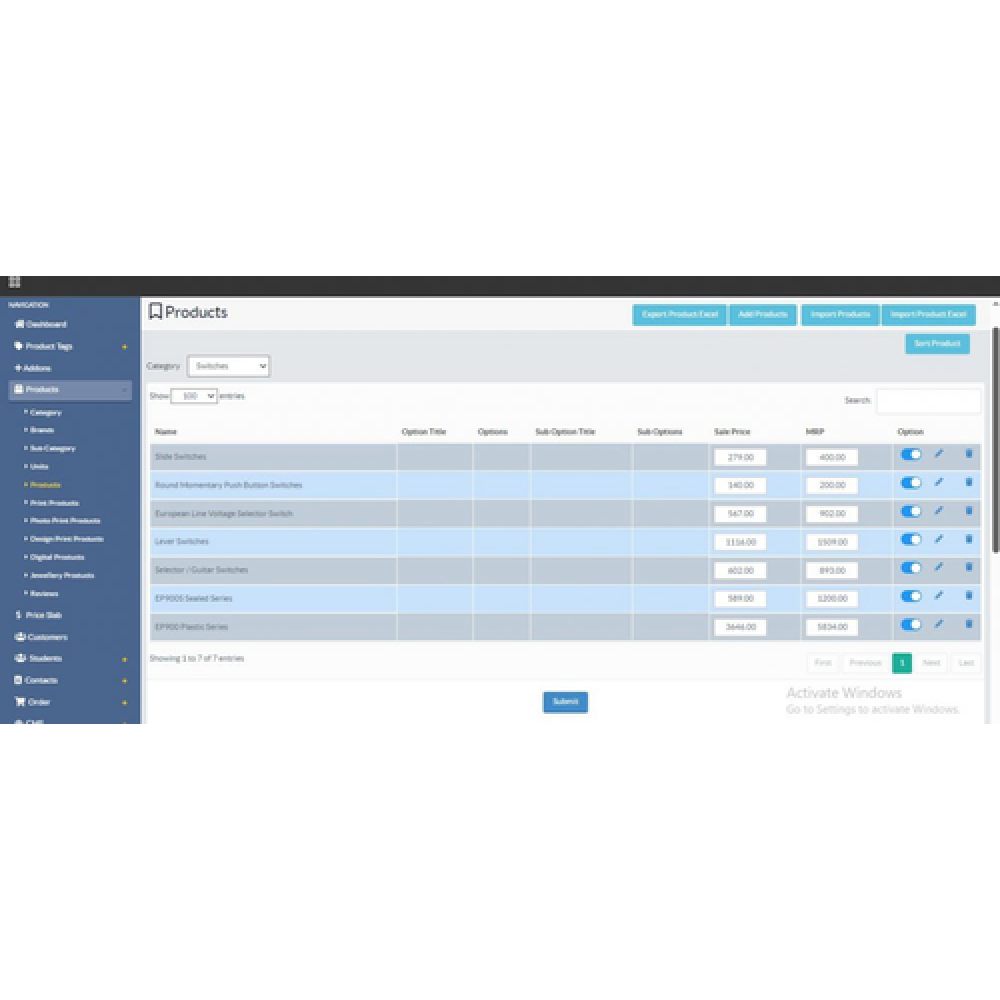Open Dashboard from the sidebar home icon

(19, 324)
